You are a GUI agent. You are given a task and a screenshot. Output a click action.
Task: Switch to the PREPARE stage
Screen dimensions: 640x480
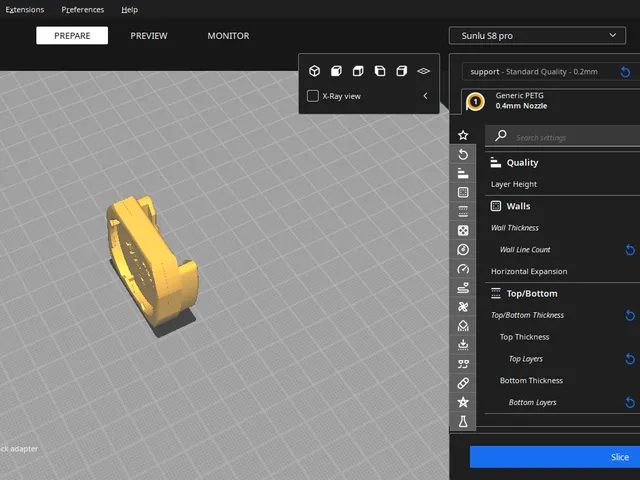(72, 36)
